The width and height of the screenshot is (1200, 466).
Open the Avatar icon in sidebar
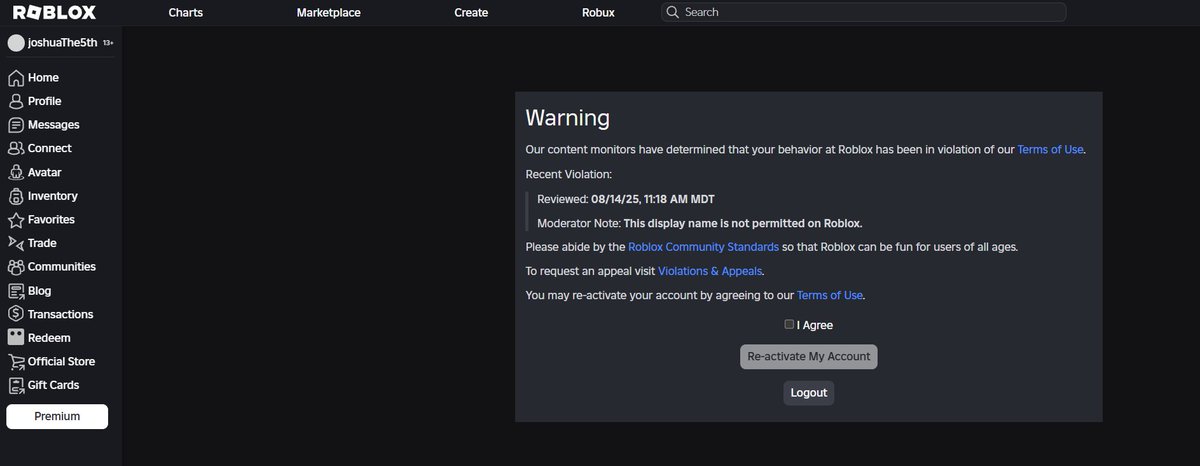pos(16,172)
